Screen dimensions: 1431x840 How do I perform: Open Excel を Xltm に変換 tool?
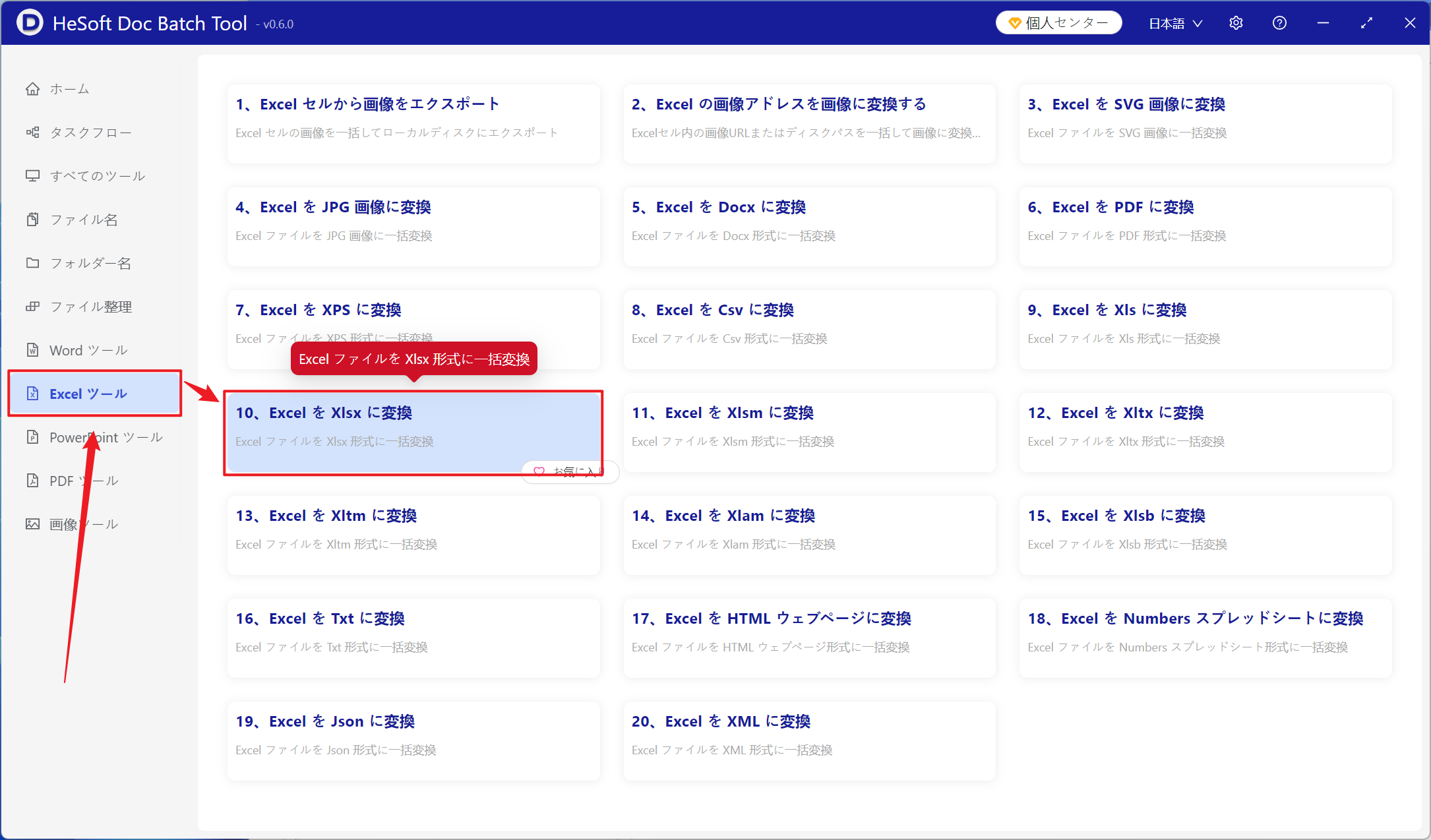point(413,535)
